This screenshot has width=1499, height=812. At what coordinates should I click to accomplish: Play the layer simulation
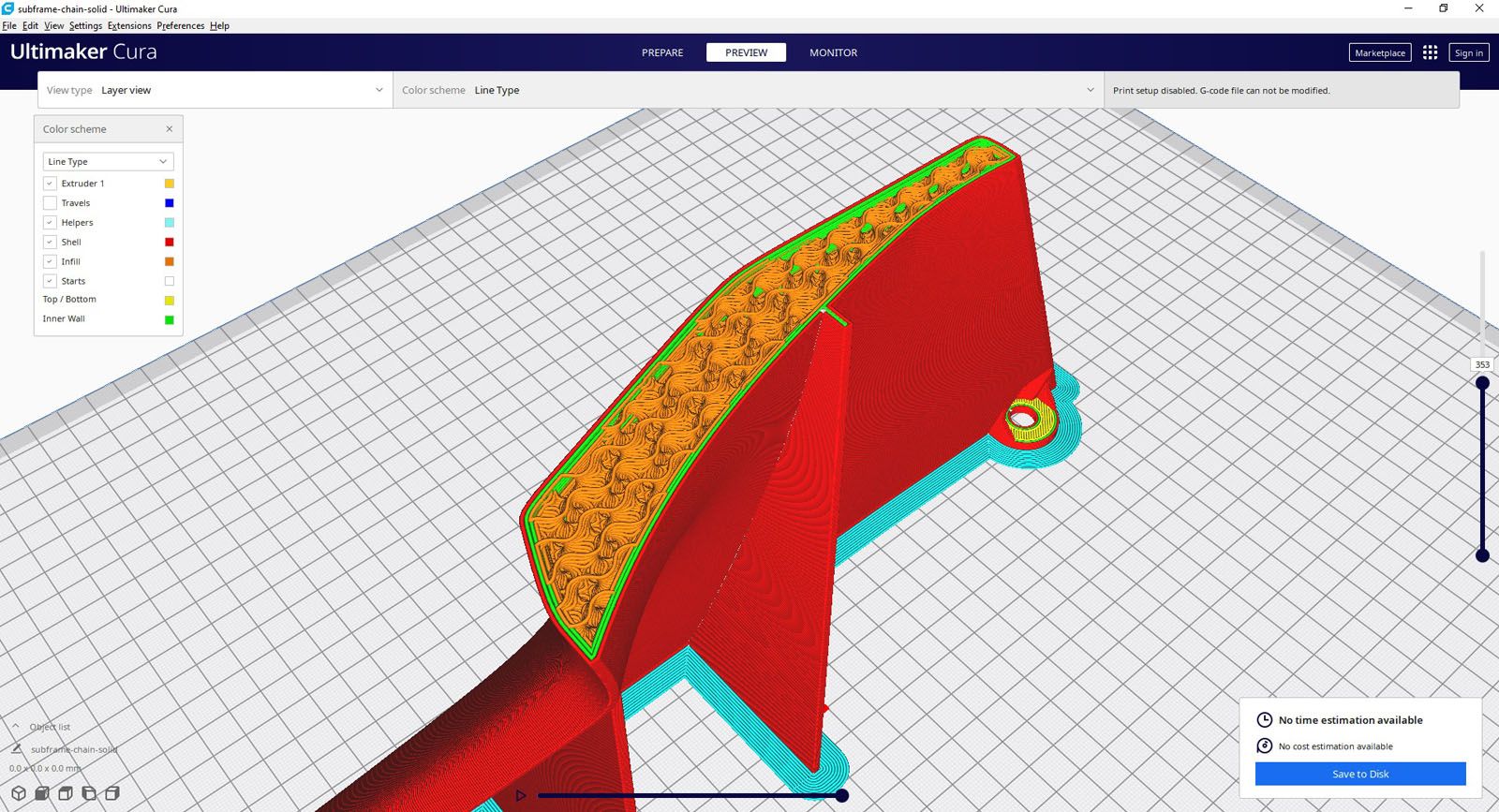(521, 795)
